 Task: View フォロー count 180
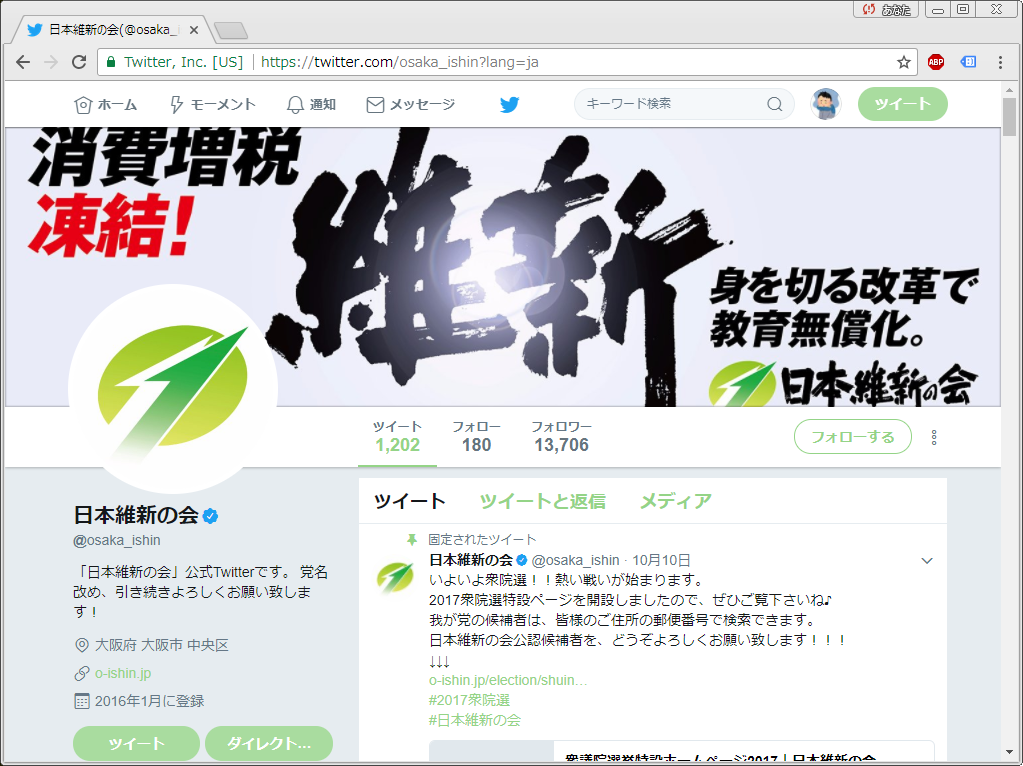pyautogui.click(x=476, y=437)
